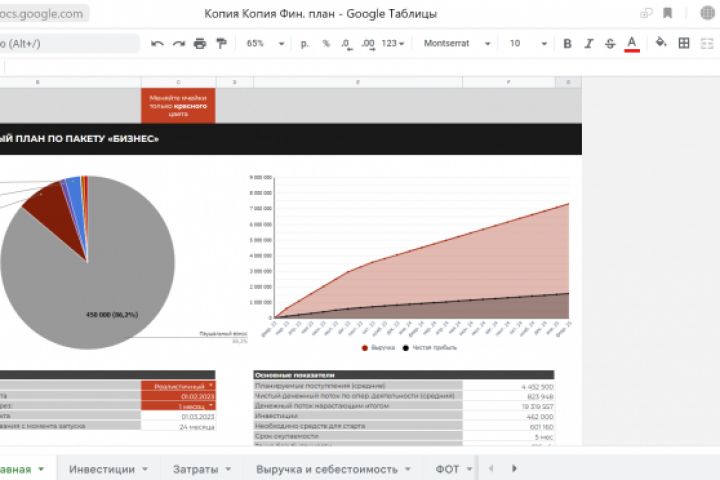Select the value 823 948
The width and height of the screenshot is (720, 480).
508,396
